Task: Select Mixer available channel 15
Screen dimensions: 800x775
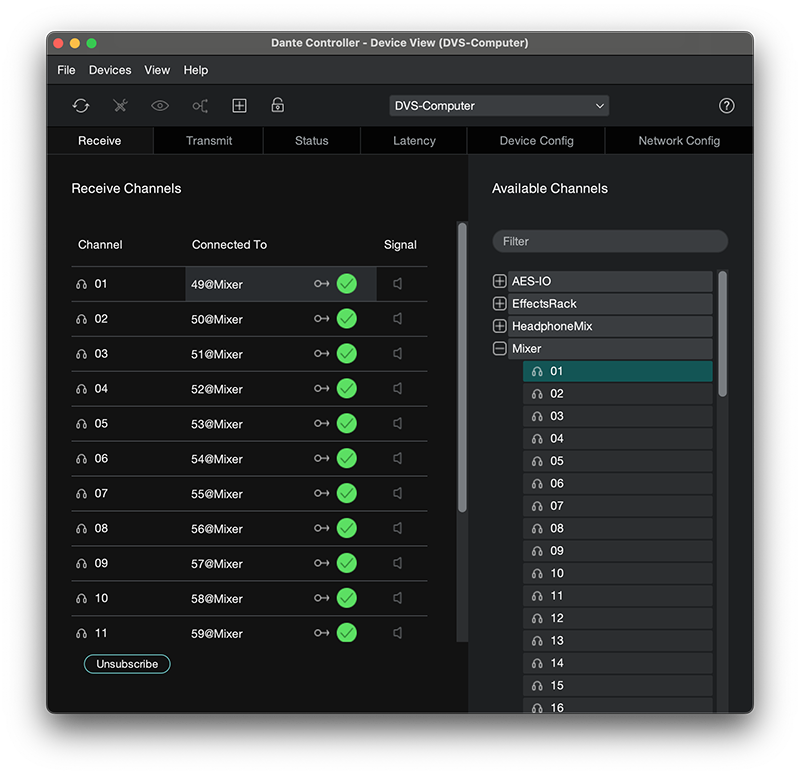Action: coord(617,686)
